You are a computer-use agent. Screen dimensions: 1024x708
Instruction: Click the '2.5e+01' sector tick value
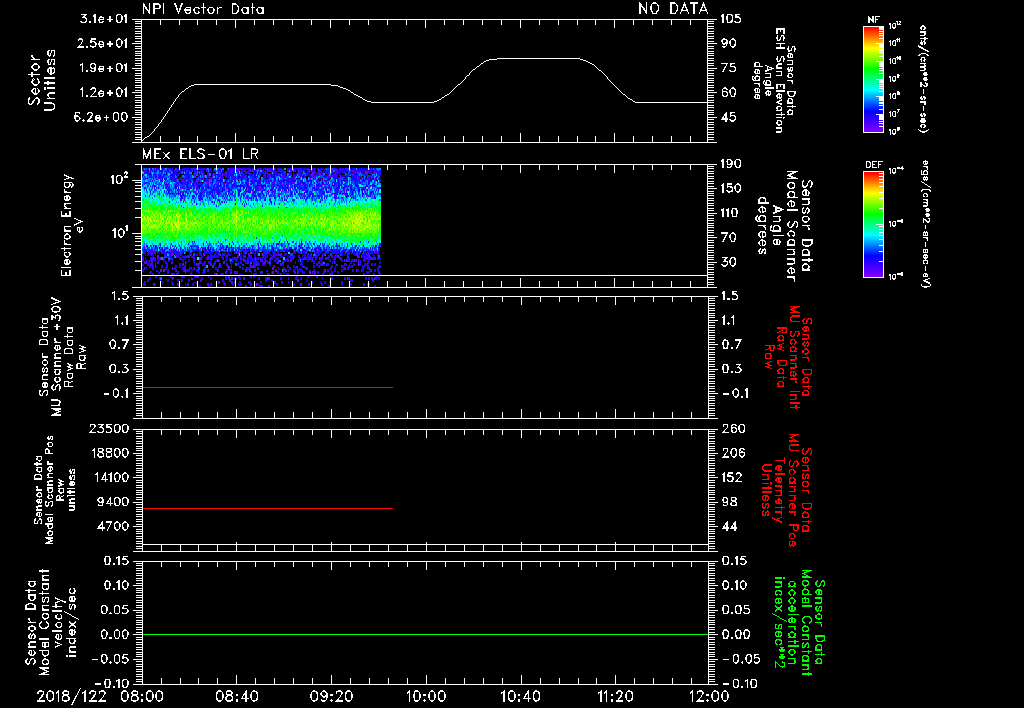pos(104,44)
